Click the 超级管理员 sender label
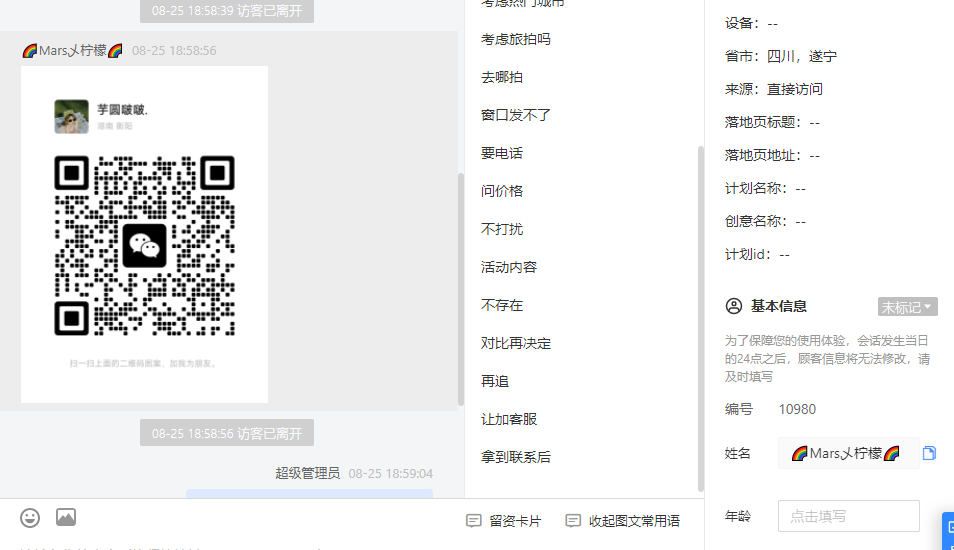This screenshot has width=954, height=550. click(307, 473)
